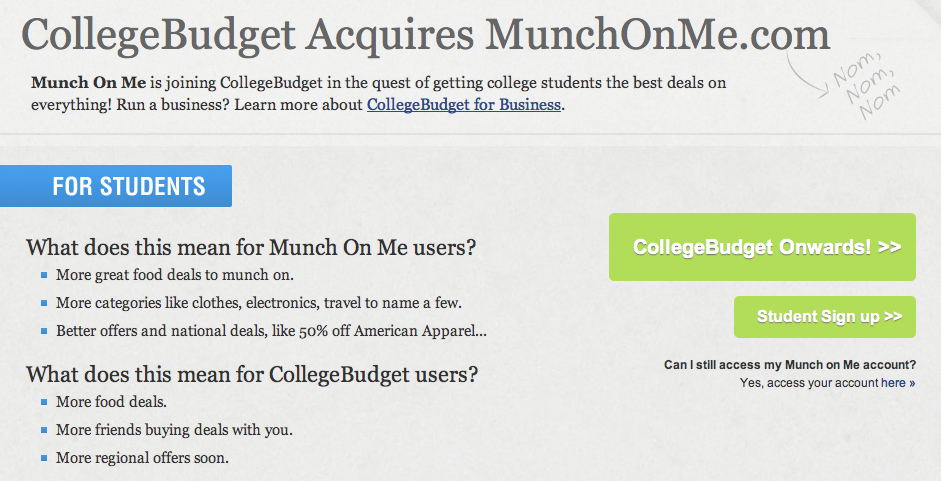This screenshot has width=941, height=481.
Task: Click the '50% off American Apparel' list item
Action: [x=271, y=330]
